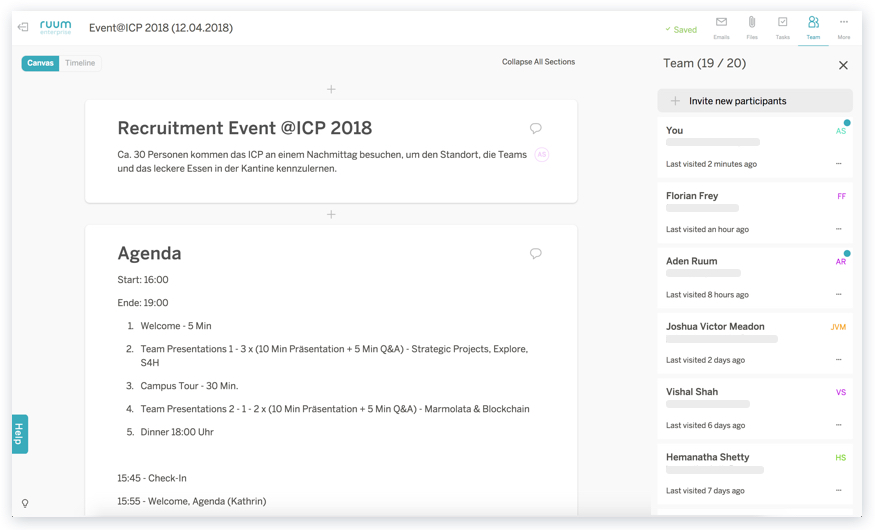Open the Help side tab
This screenshot has width=875, height=530.
[x=19, y=434]
